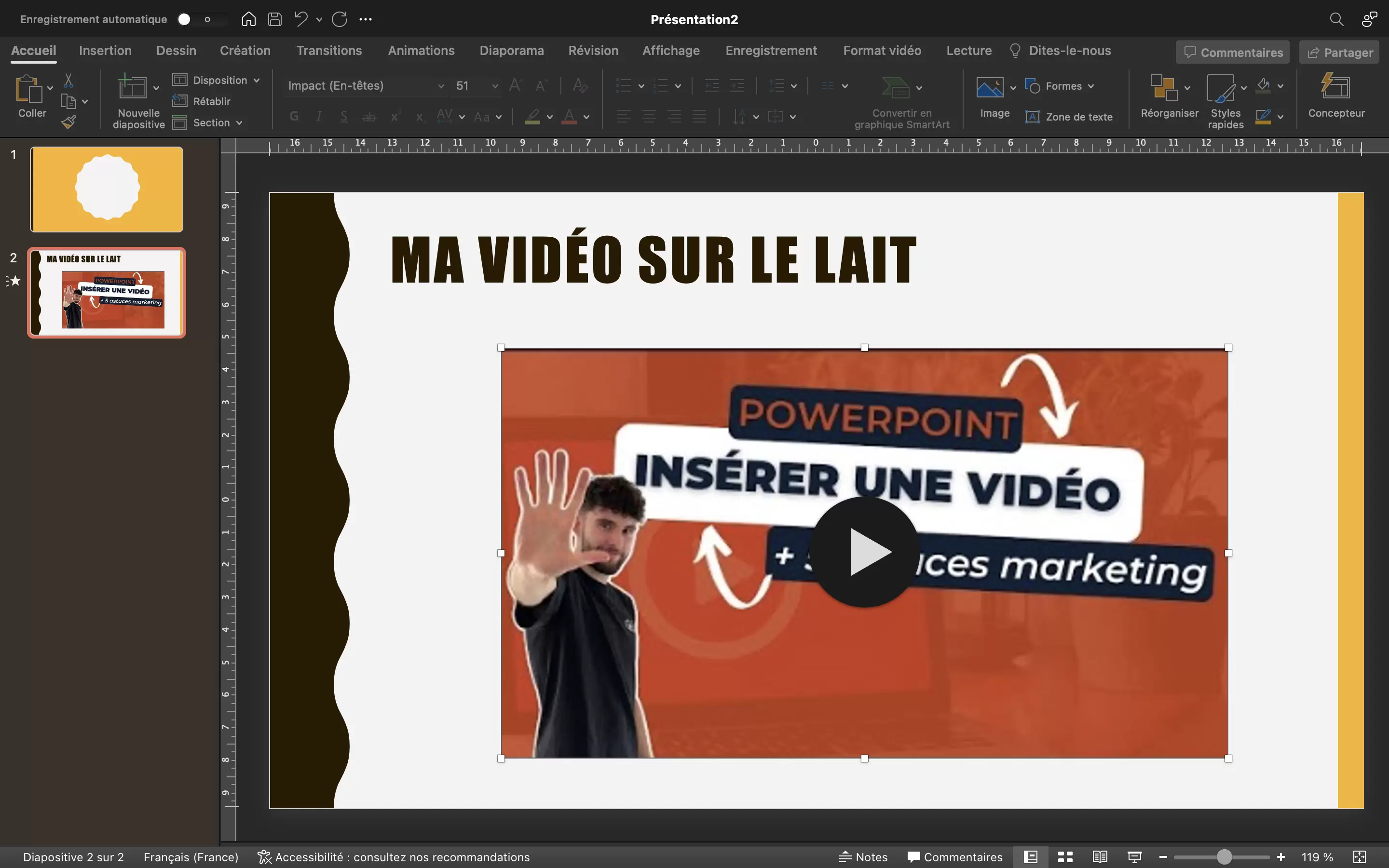Apply the text highlight color swatch

pyautogui.click(x=532, y=117)
